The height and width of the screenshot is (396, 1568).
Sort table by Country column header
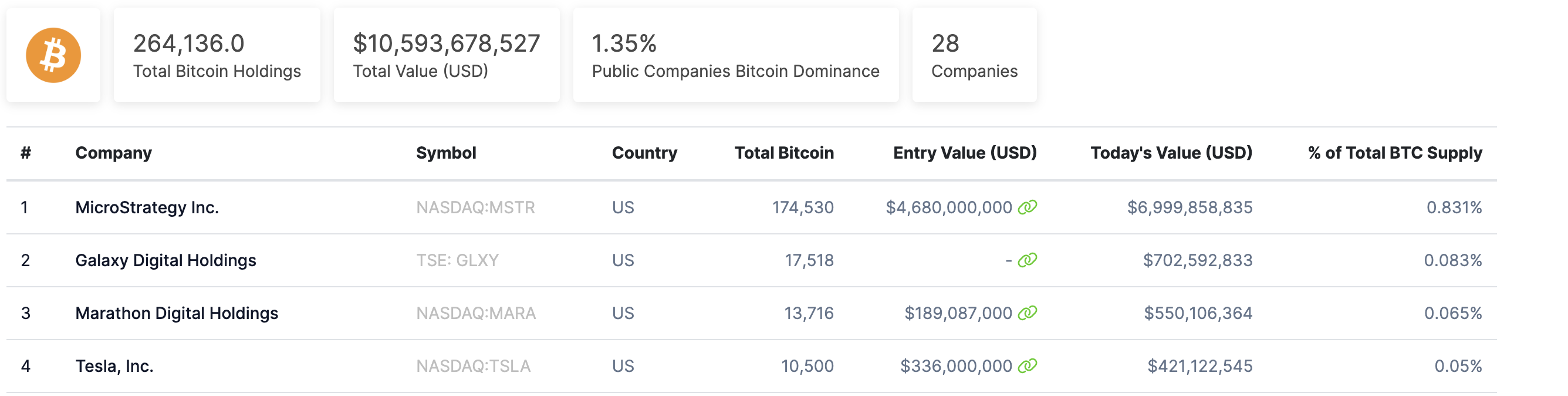tap(644, 153)
